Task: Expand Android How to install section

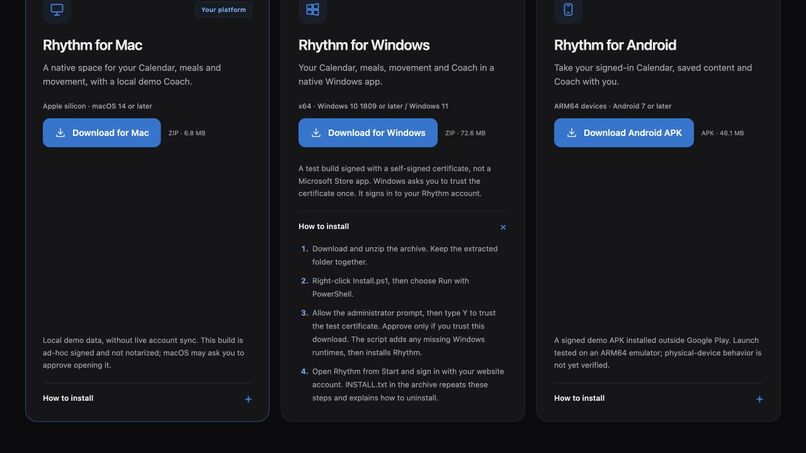Action: point(658,398)
